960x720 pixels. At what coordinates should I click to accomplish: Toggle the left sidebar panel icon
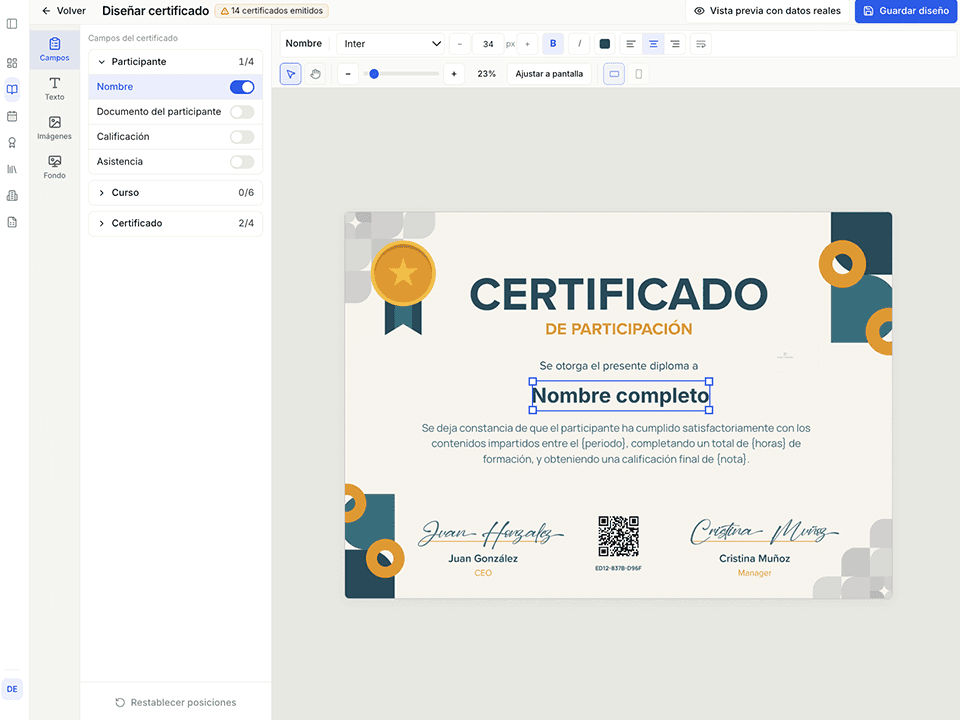12,24
